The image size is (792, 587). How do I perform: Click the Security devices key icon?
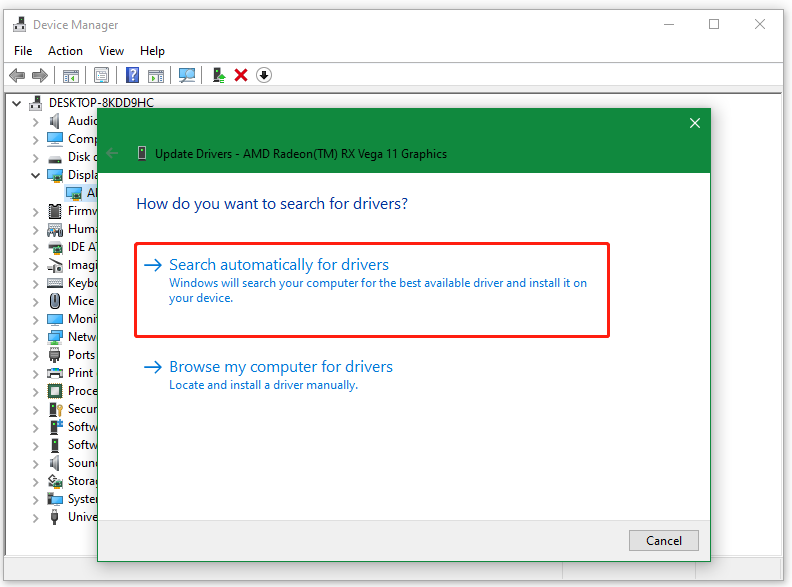click(55, 409)
